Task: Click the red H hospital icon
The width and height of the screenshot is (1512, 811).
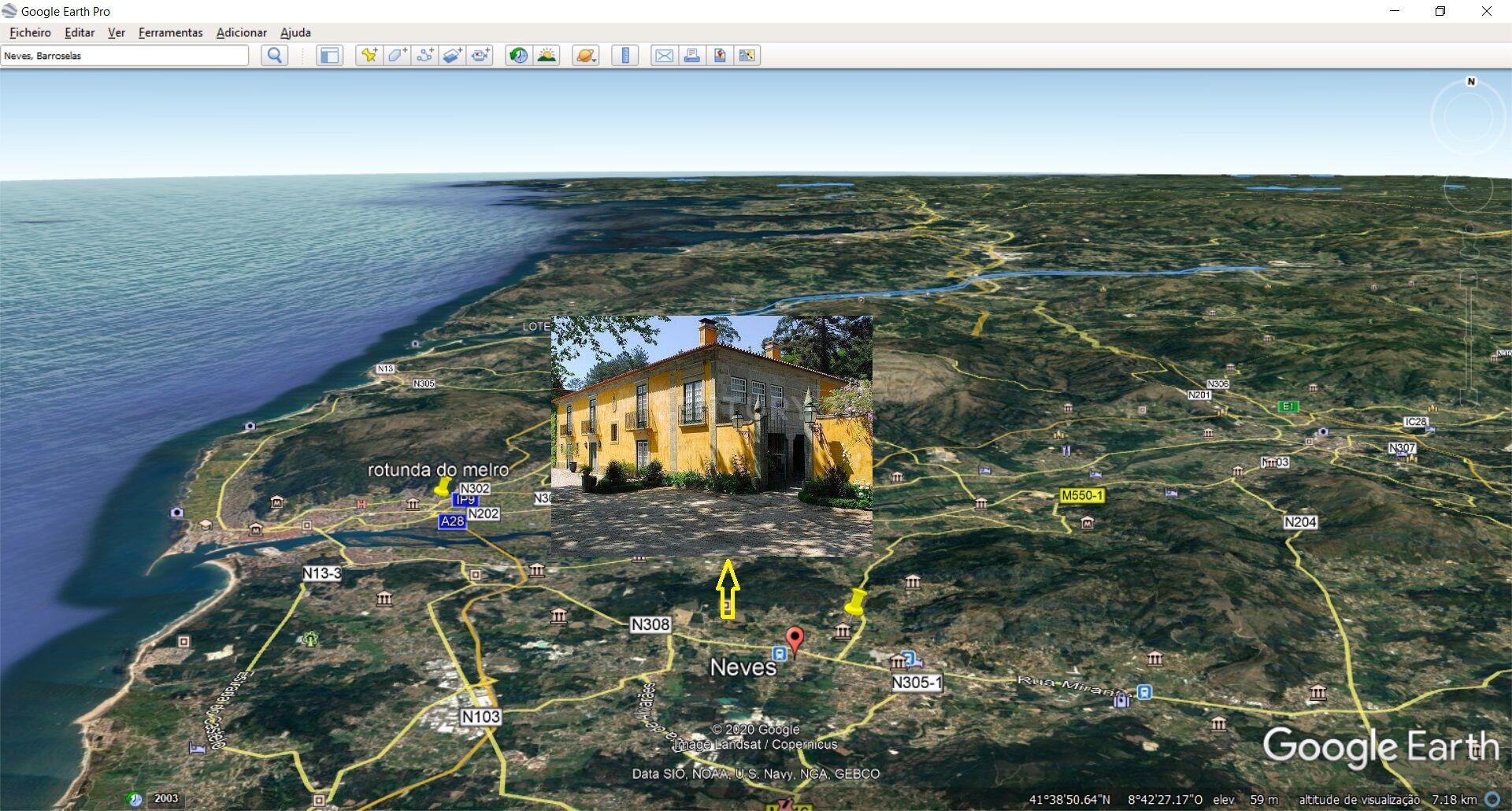Action: coord(361,504)
